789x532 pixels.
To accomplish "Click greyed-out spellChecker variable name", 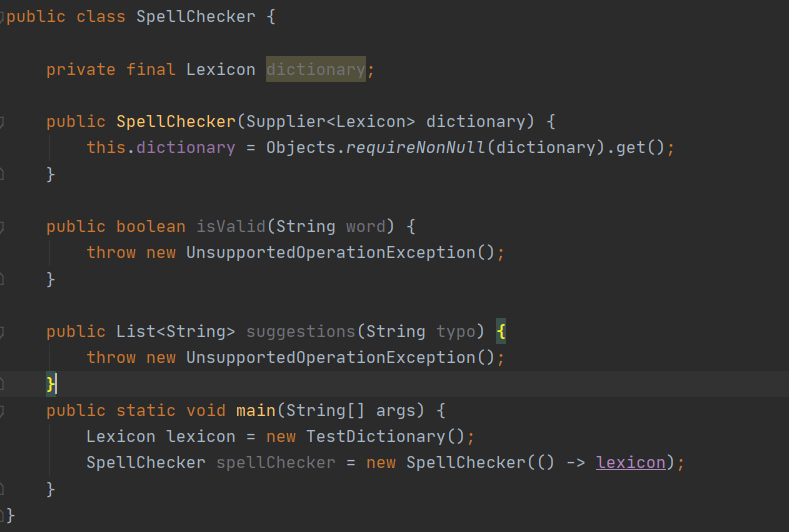I will pos(276,463).
